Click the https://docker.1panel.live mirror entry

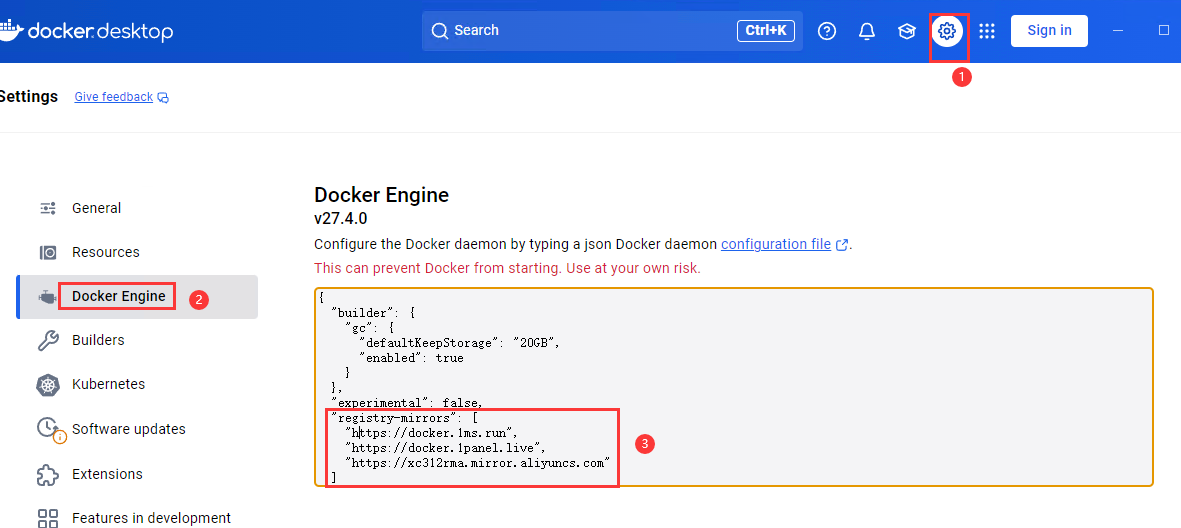(x=445, y=448)
